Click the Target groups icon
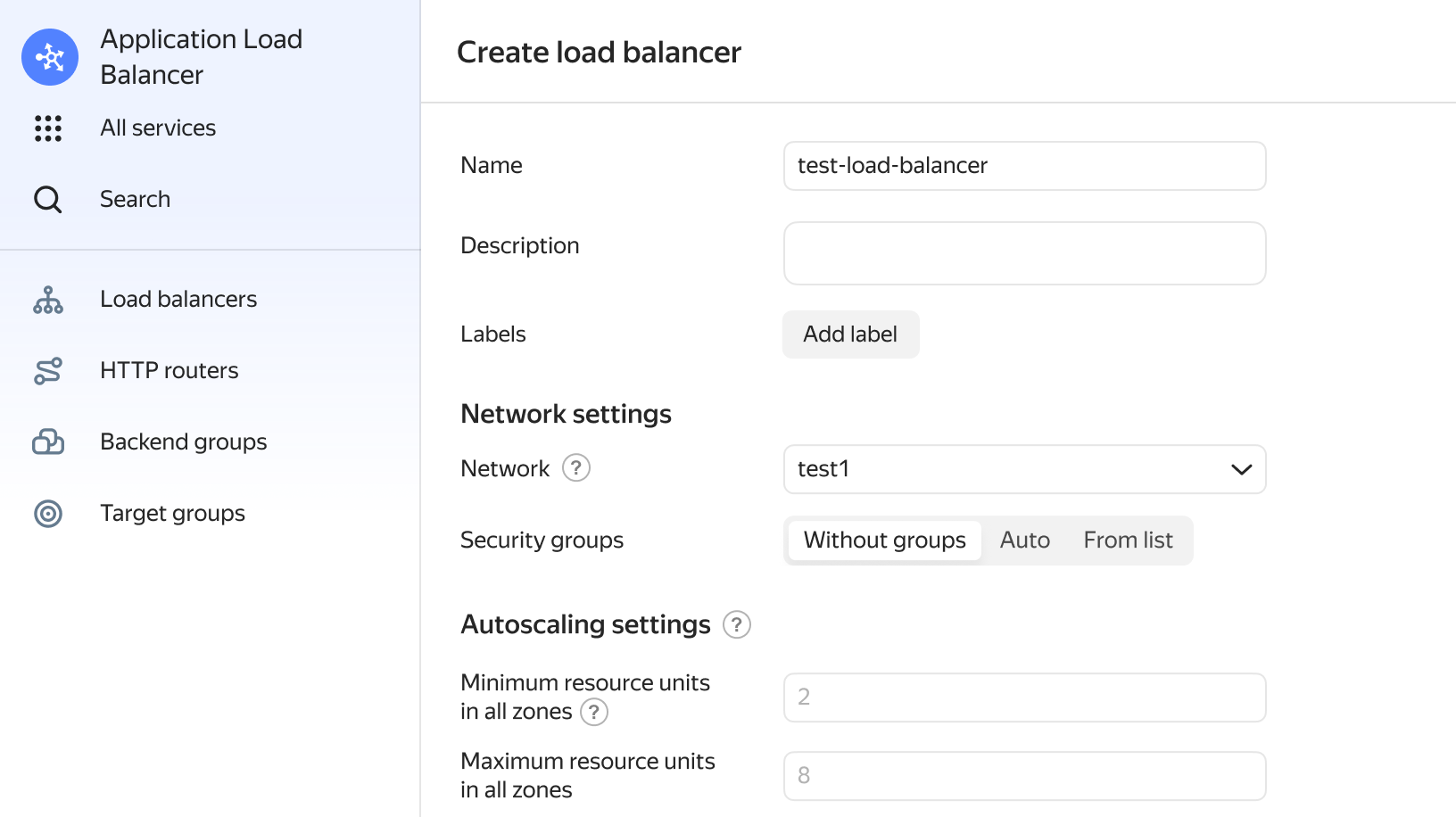This screenshot has width=1456, height=817. pyautogui.click(x=48, y=514)
